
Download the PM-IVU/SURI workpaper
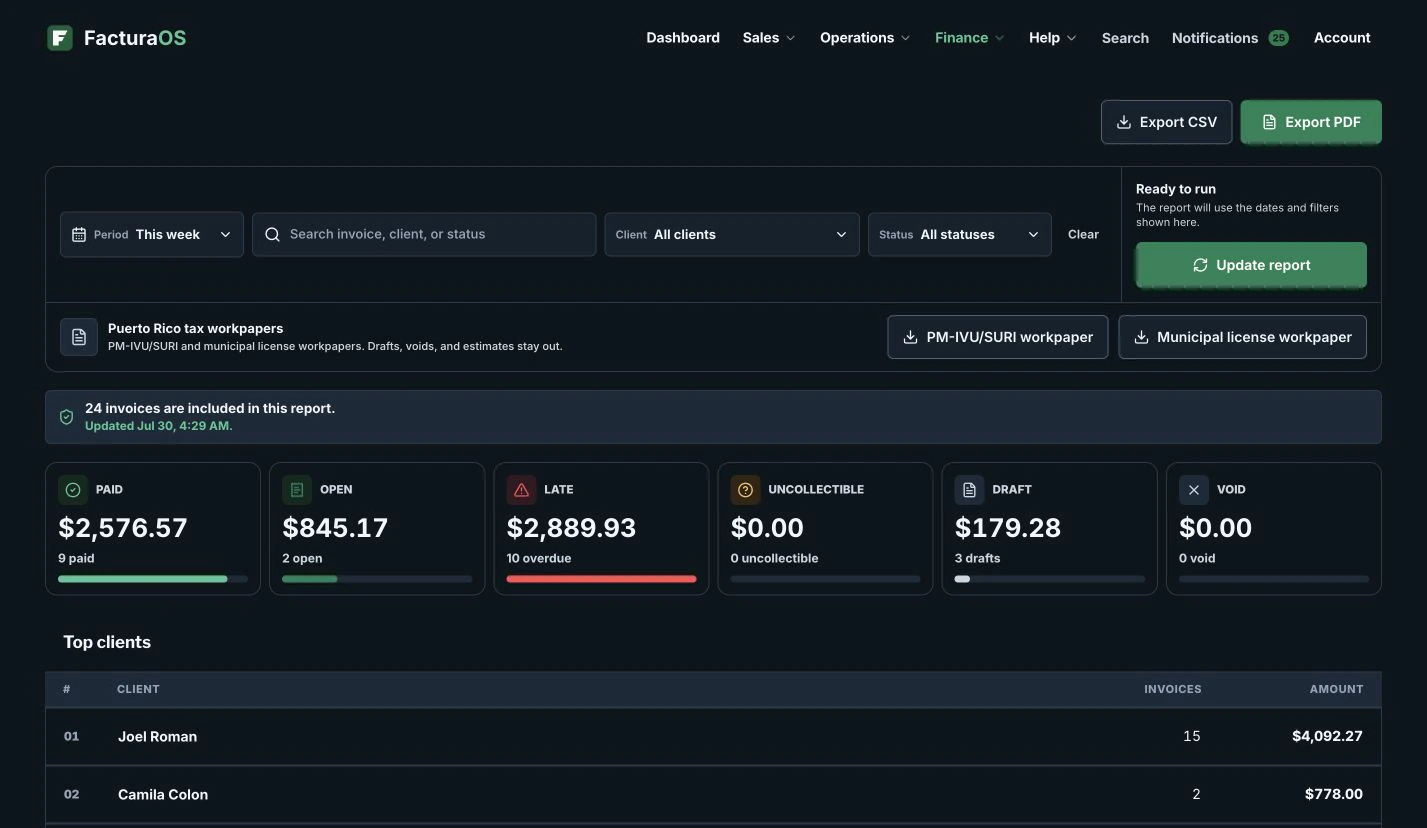pos(998,337)
